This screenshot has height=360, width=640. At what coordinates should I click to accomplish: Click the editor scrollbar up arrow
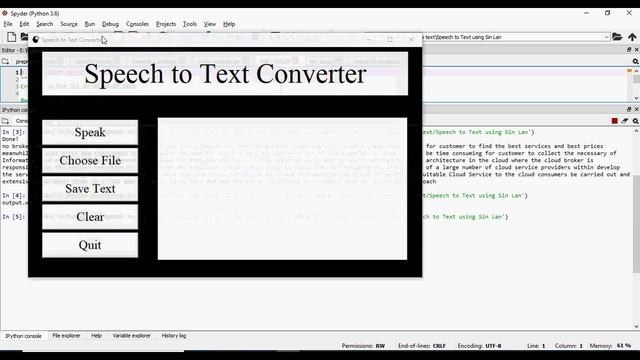click(x=636, y=71)
